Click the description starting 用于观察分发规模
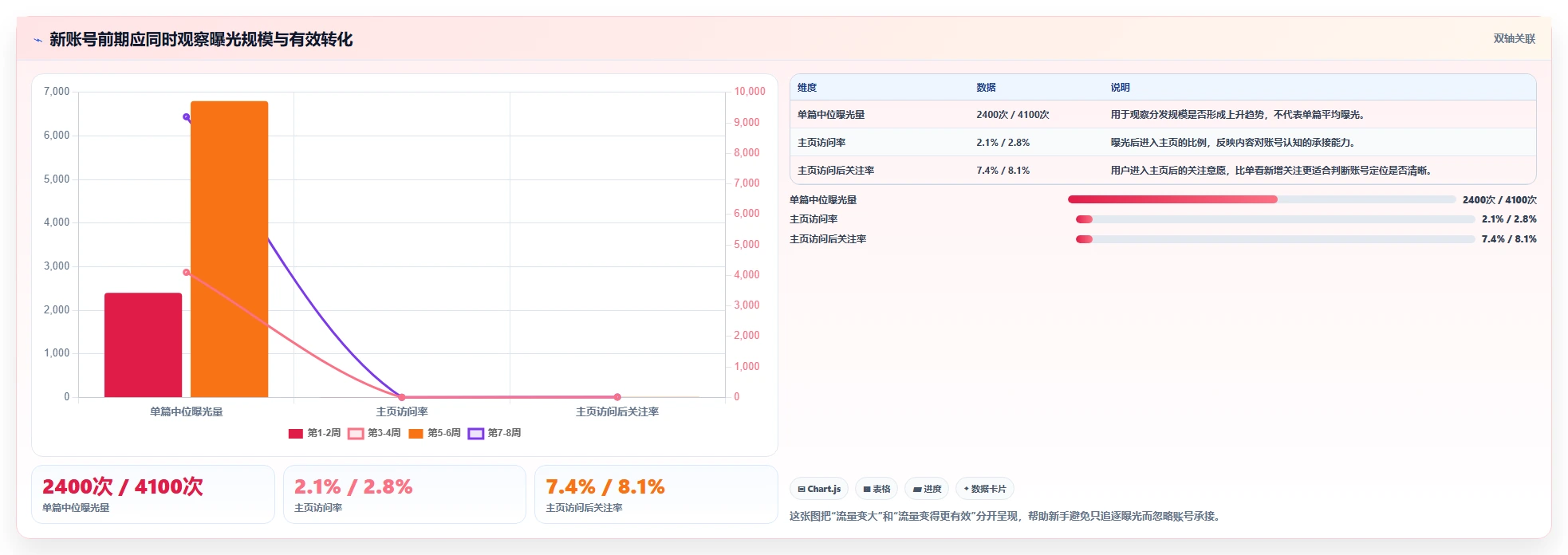 coord(1239,115)
